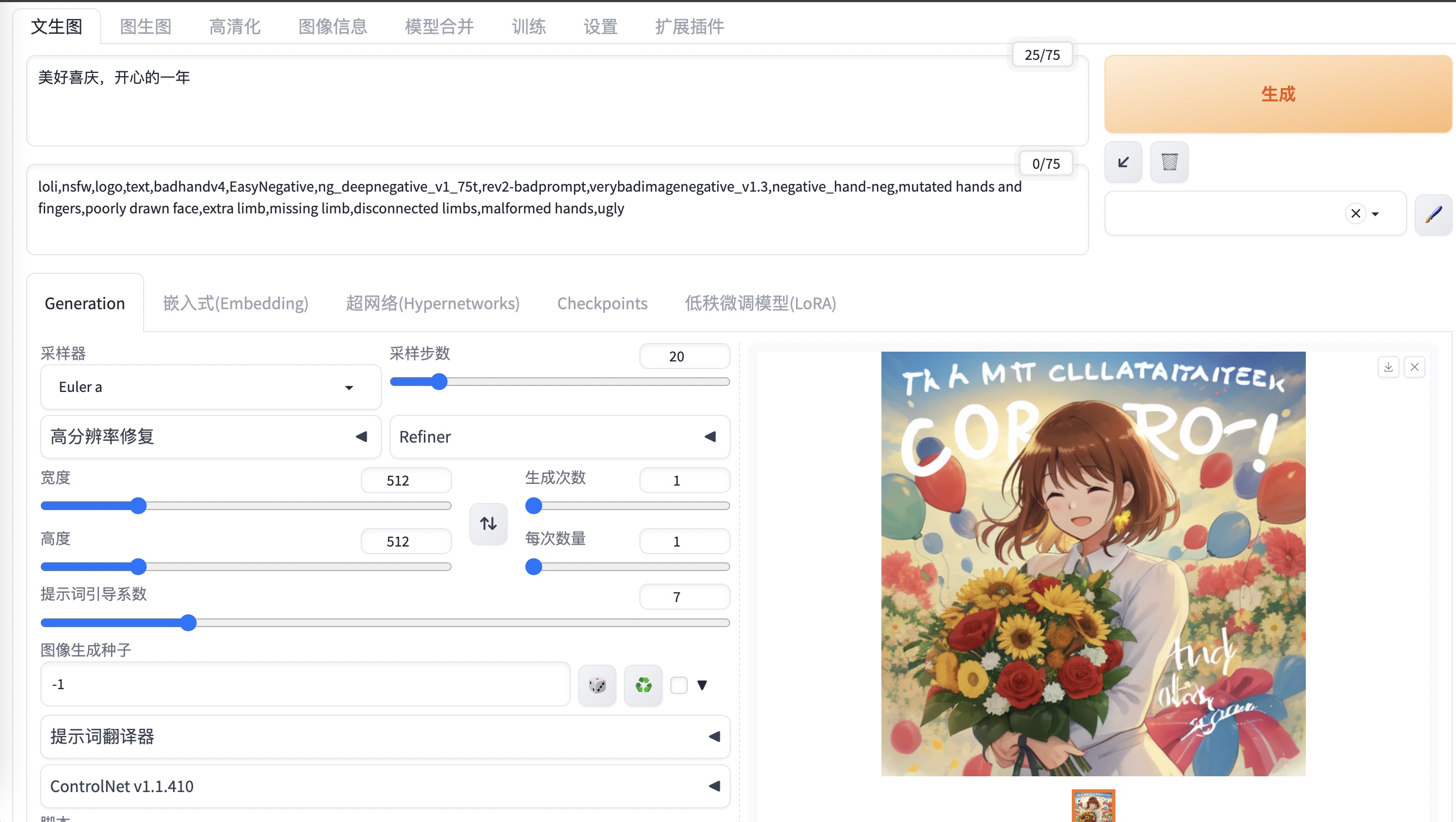Download the generated image with the download icon
The width and height of the screenshot is (1456, 822).
(x=1388, y=367)
